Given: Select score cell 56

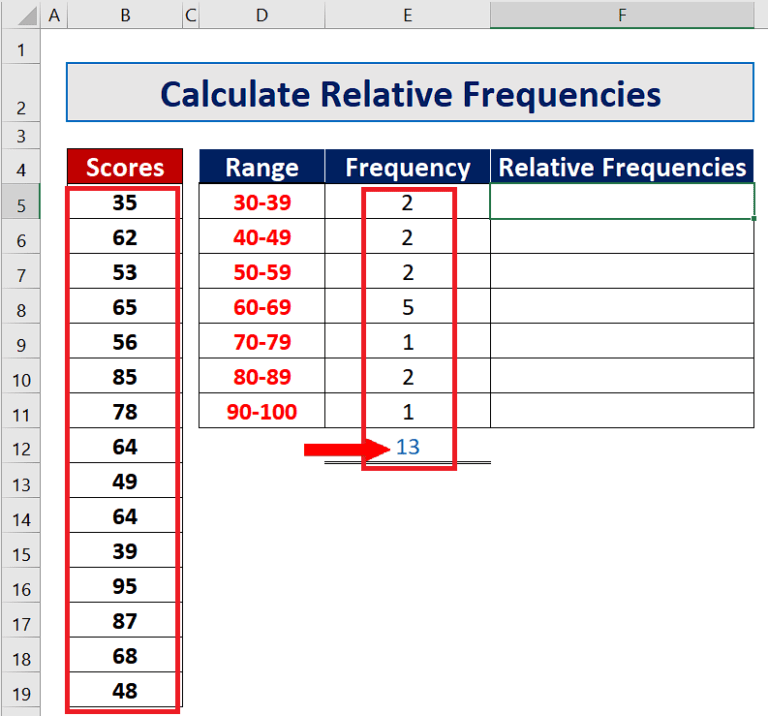Looking at the screenshot, I should click(x=125, y=341).
